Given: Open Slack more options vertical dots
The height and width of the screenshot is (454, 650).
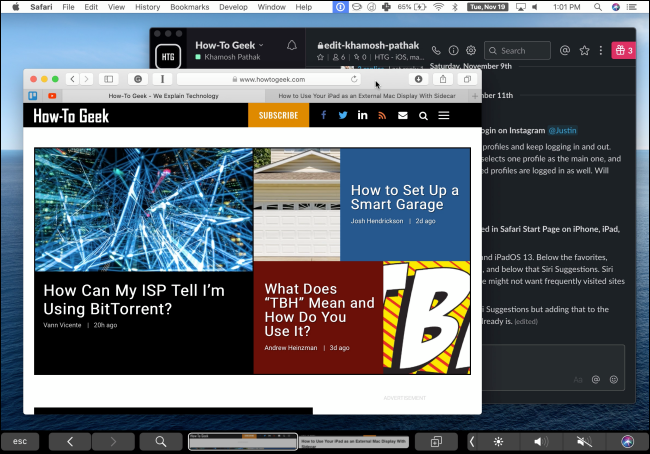Looking at the screenshot, I should click(x=601, y=51).
